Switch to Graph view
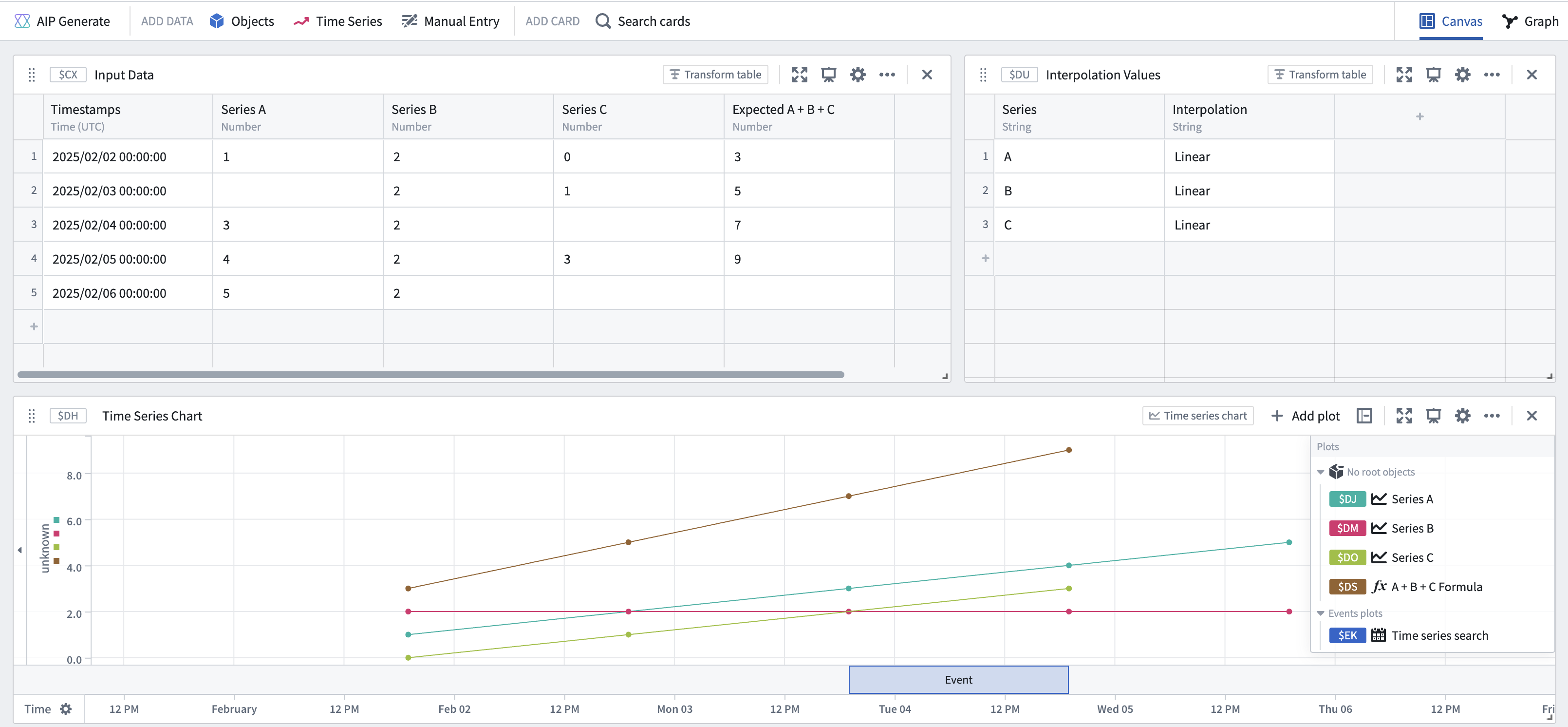Screen dimensions: 1568x727 pos(1530,21)
